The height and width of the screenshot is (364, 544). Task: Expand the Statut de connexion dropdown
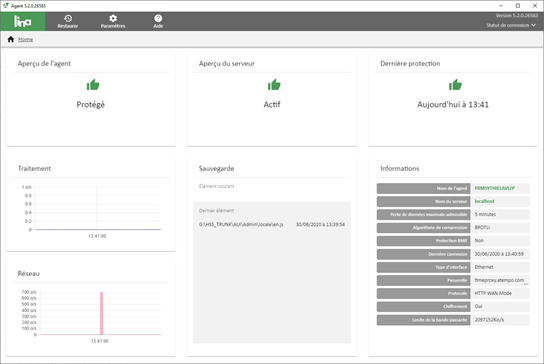[511, 25]
